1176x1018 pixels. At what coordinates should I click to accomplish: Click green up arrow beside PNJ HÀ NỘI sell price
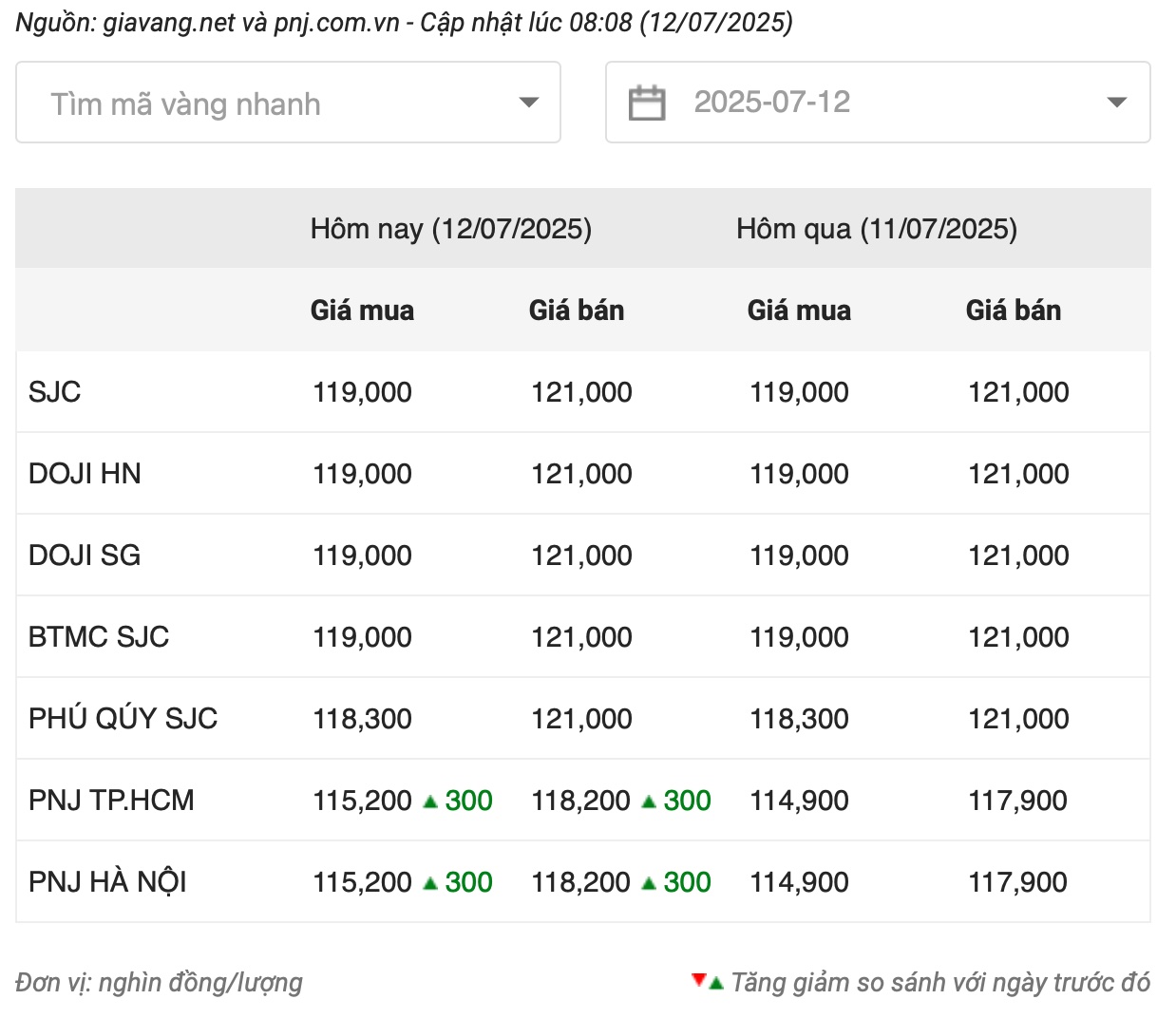[x=649, y=883]
